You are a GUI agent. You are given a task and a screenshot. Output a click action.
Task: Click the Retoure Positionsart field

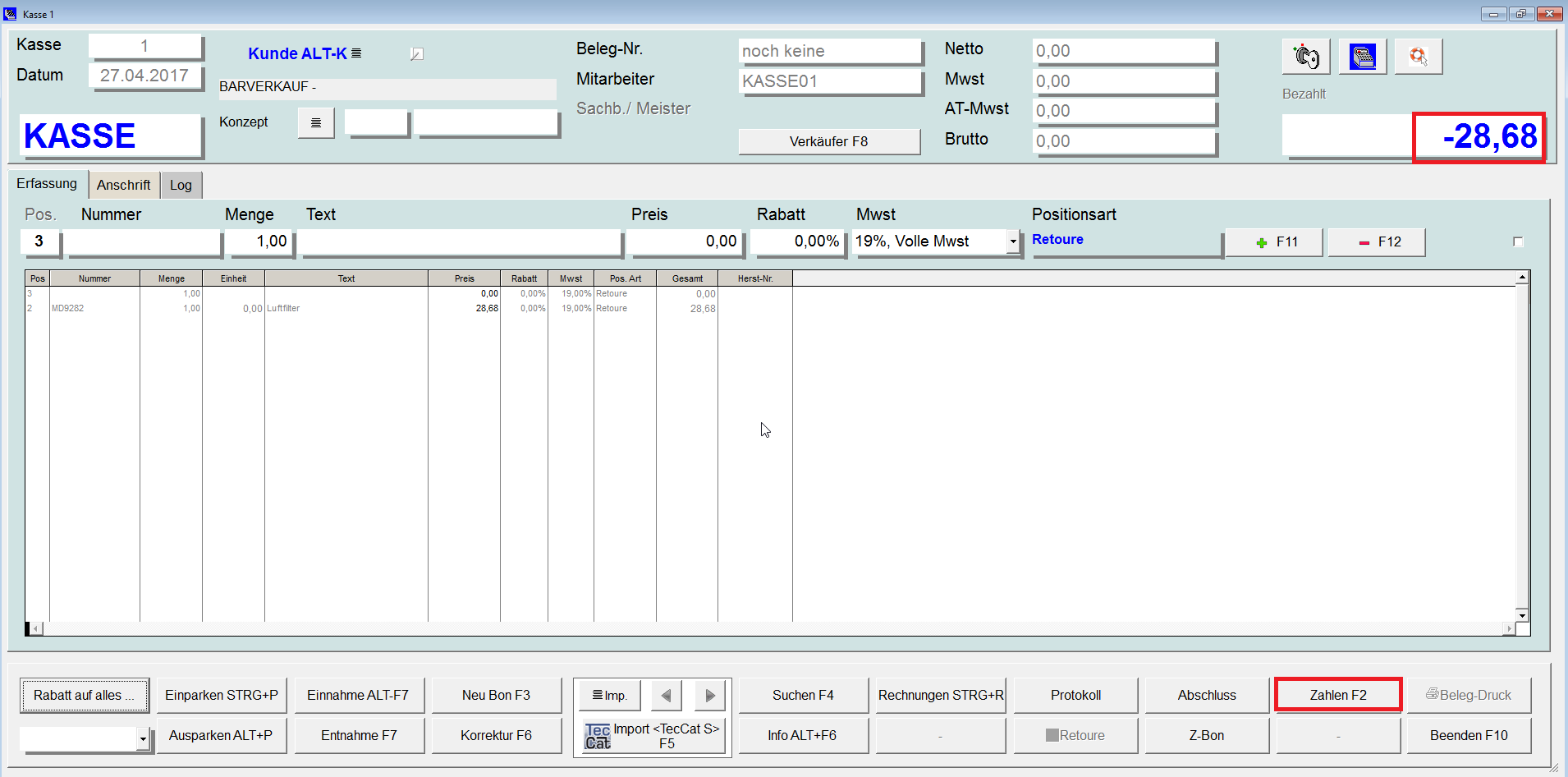1125,242
